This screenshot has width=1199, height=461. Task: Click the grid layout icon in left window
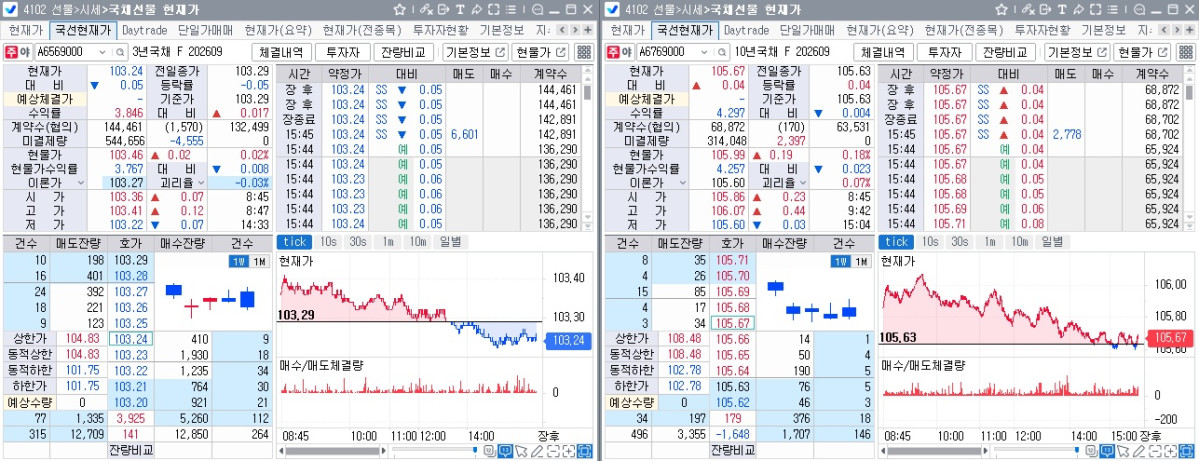[x=584, y=52]
